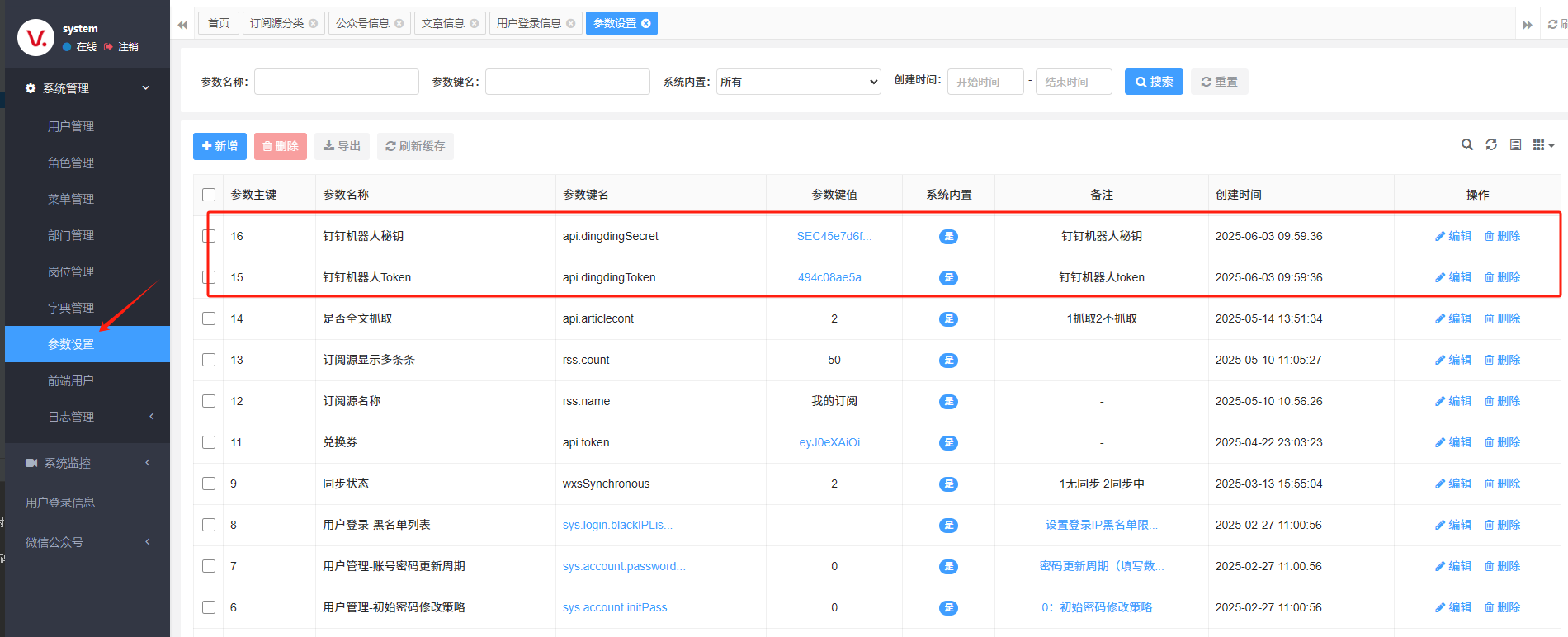This screenshot has height=637, width=1568.
Task: Click the system user avatar logo
Action: coord(35,38)
